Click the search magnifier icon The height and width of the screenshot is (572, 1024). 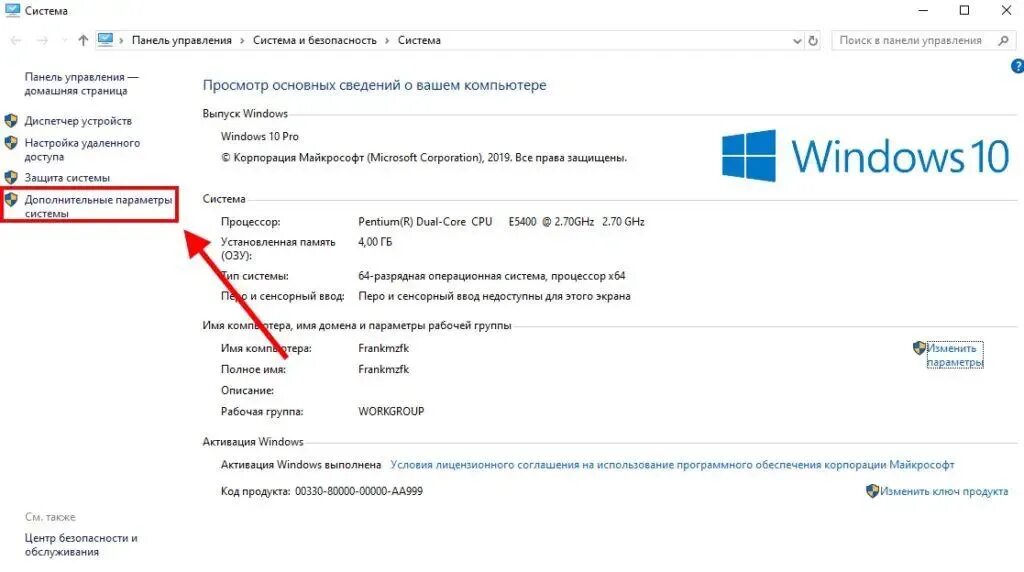point(1004,40)
